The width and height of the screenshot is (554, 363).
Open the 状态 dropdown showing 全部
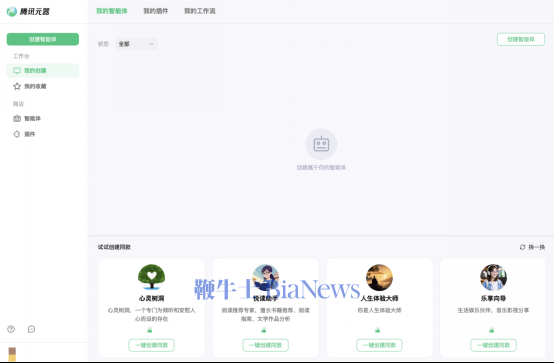point(136,44)
